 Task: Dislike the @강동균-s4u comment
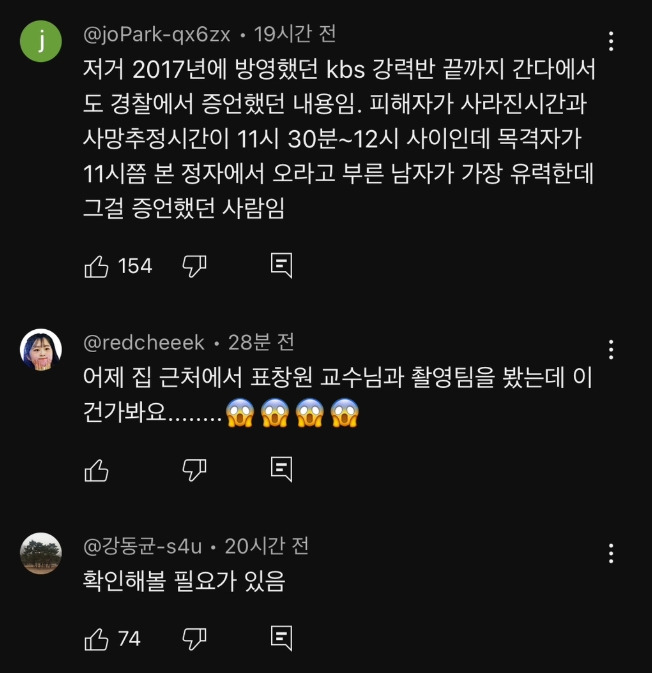click(x=194, y=639)
